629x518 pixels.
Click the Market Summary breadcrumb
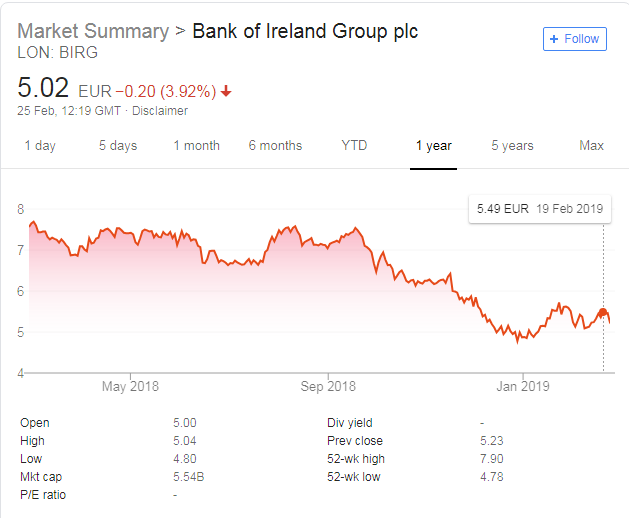[93, 31]
